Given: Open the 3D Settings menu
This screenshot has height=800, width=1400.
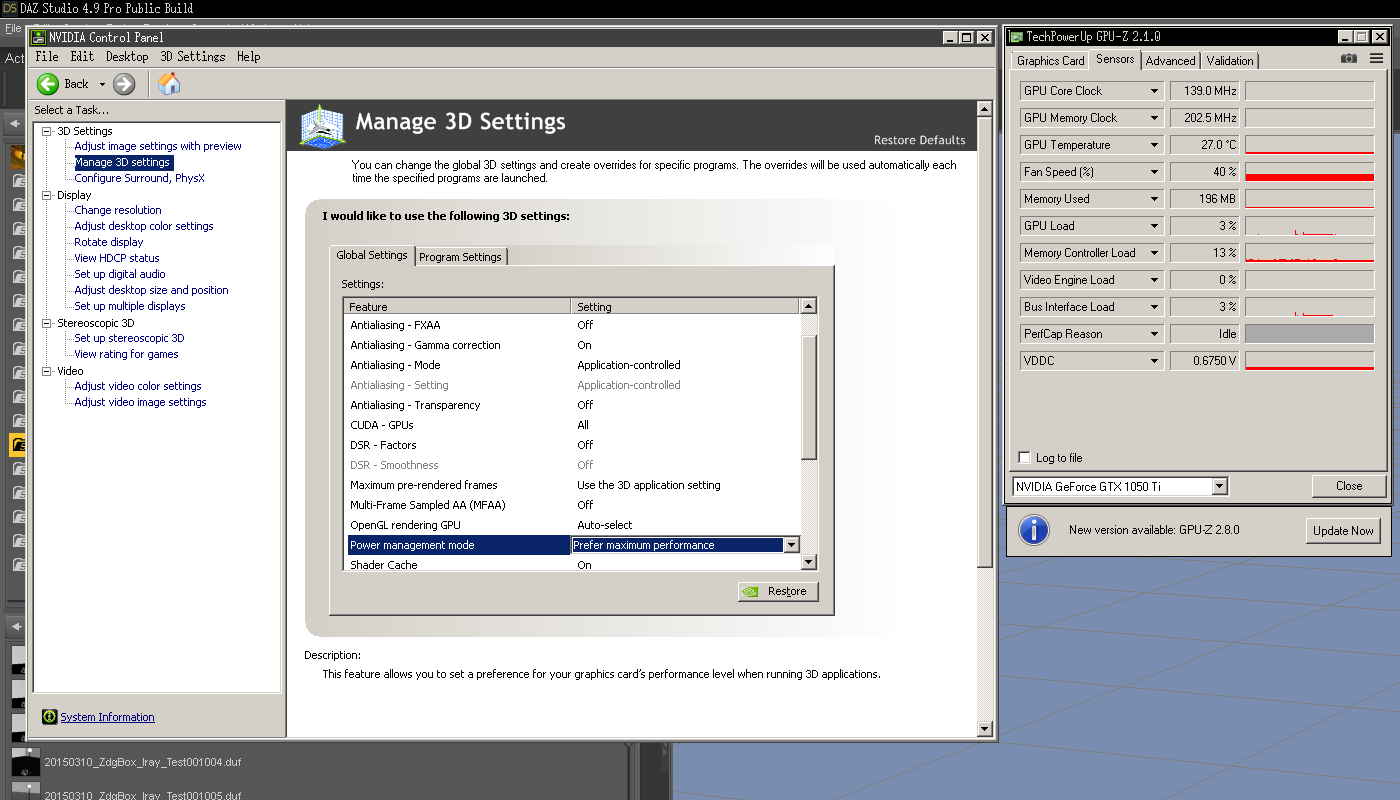Looking at the screenshot, I should tap(193, 57).
